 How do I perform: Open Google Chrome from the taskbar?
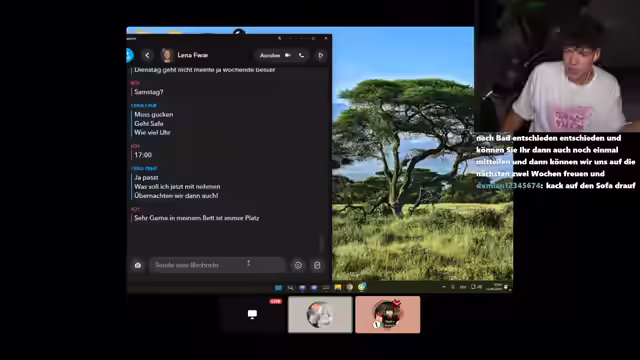tap(349, 287)
